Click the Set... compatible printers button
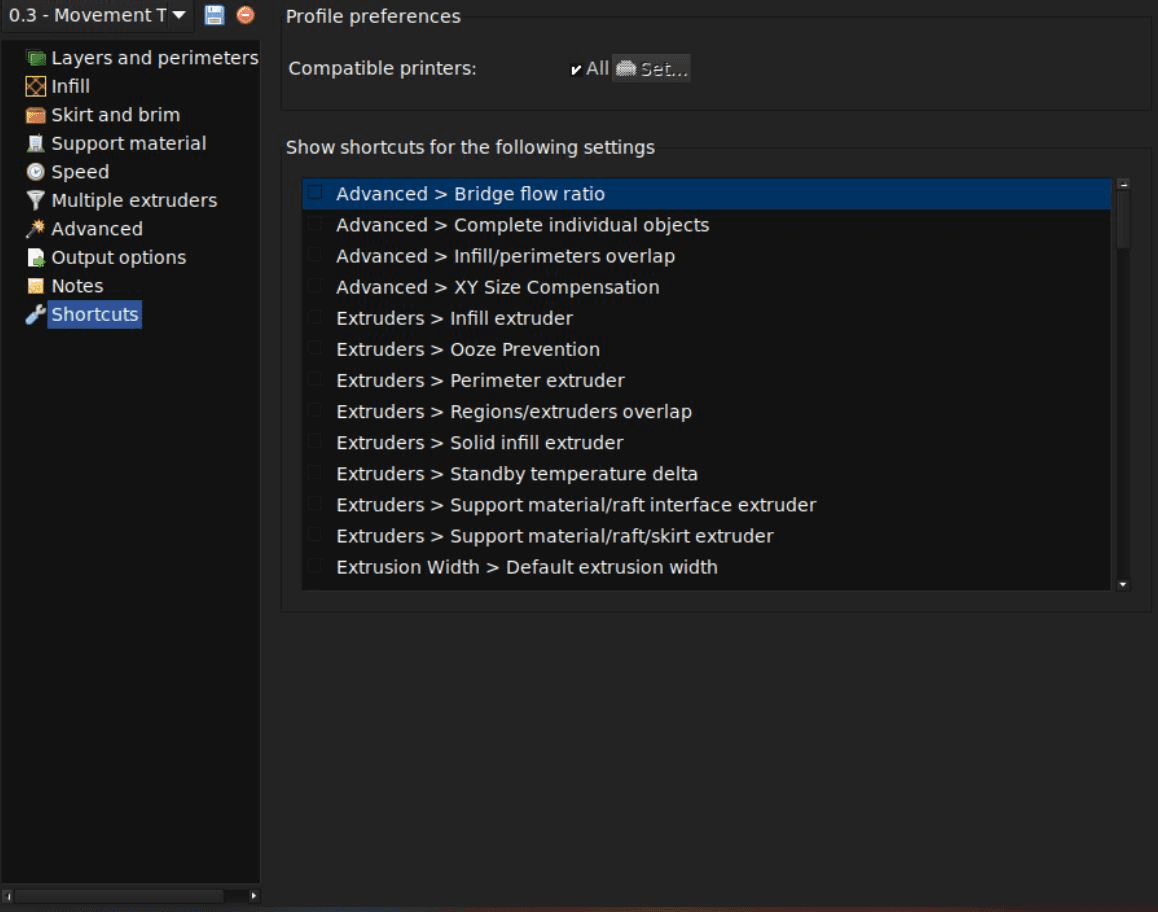1158x912 pixels. tap(651, 69)
